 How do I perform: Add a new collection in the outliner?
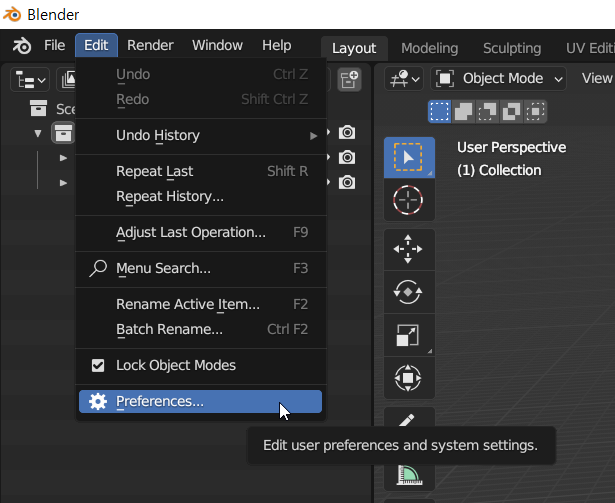click(x=349, y=79)
